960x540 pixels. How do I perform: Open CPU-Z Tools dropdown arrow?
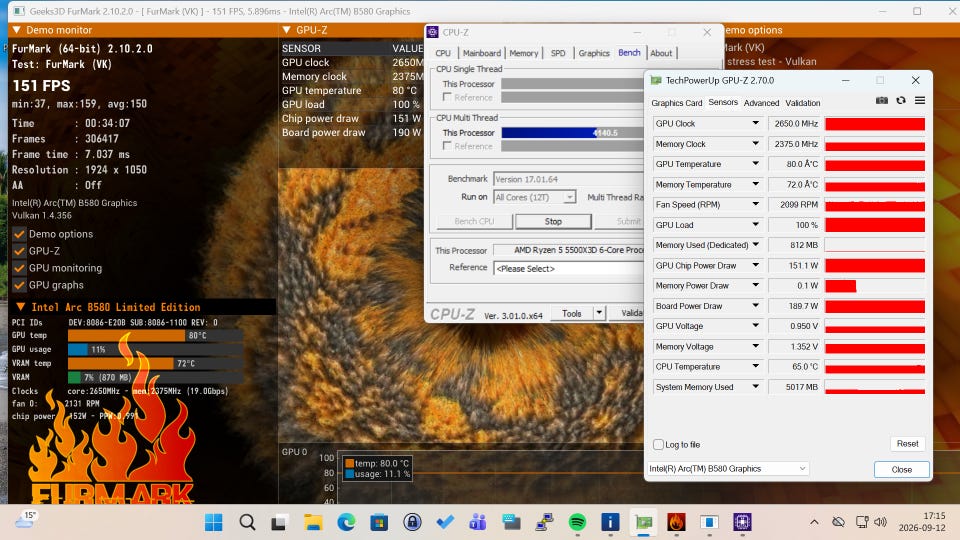[x=599, y=313]
